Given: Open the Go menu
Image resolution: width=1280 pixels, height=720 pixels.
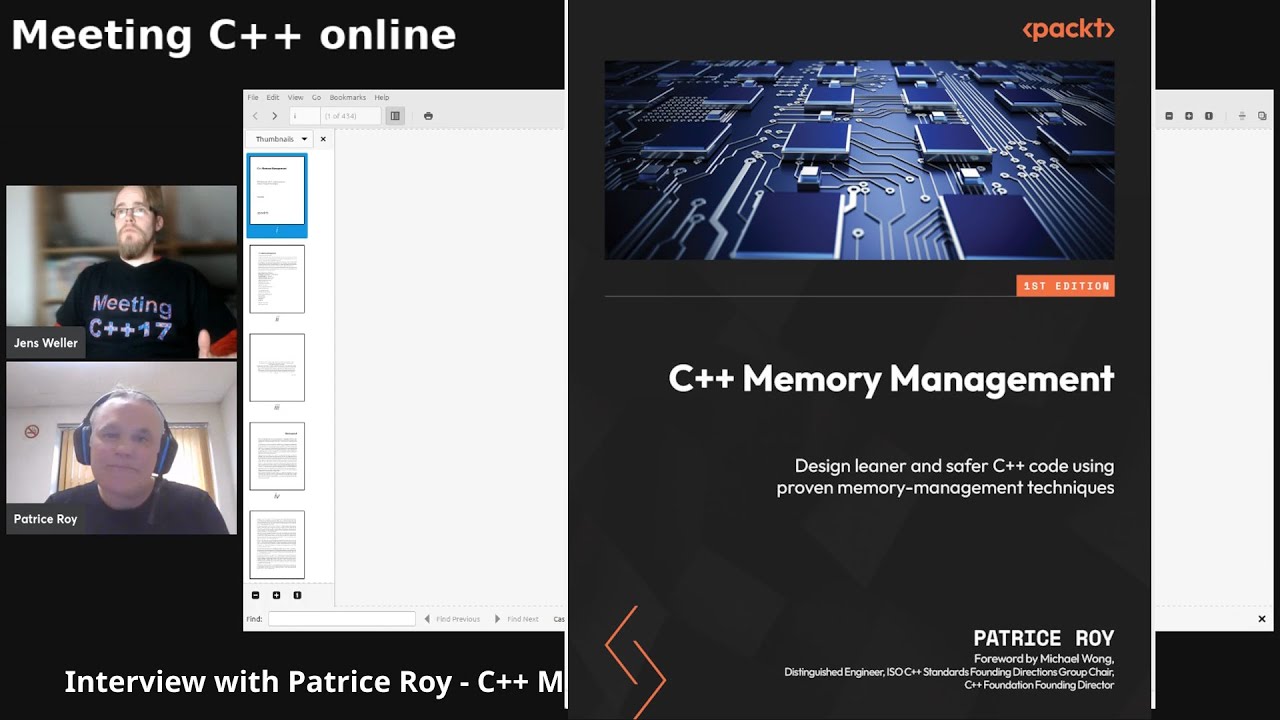Looking at the screenshot, I should point(316,97).
